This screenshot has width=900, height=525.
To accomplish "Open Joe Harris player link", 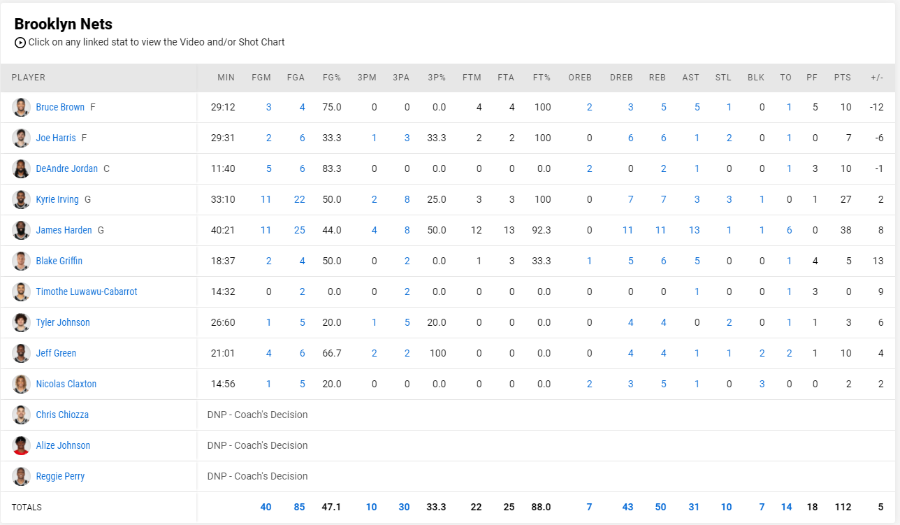I will [x=56, y=138].
